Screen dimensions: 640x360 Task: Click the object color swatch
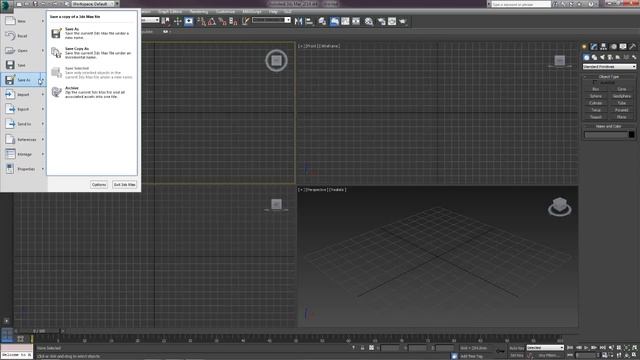click(631, 135)
